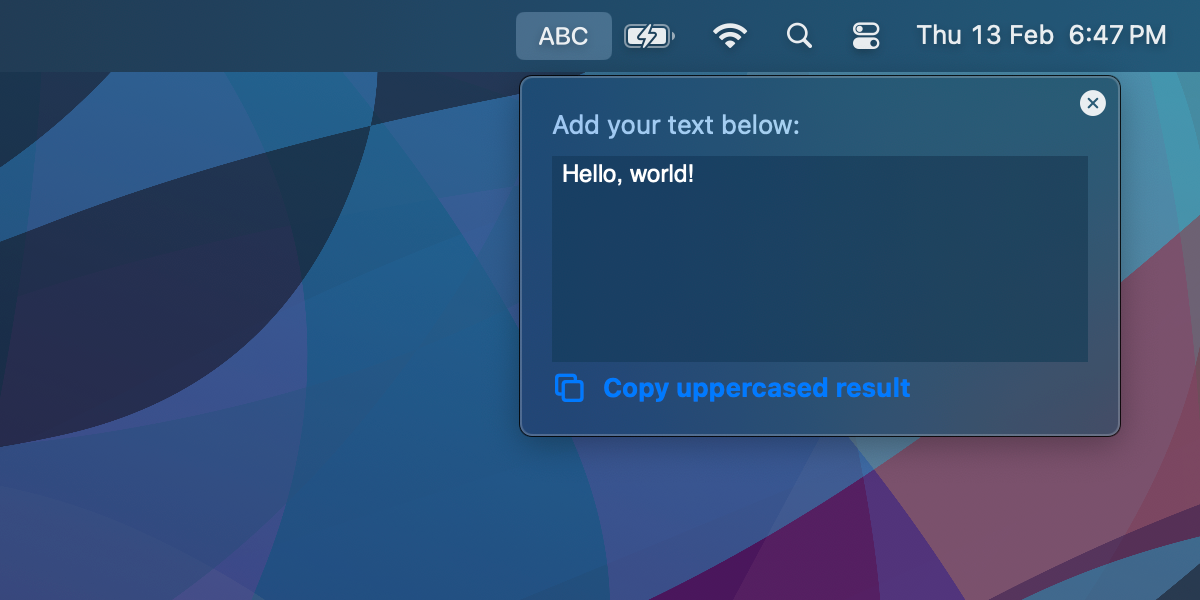Click the "Hello, world!" text
Image resolution: width=1200 pixels, height=600 pixels.
pyautogui.click(x=630, y=173)
